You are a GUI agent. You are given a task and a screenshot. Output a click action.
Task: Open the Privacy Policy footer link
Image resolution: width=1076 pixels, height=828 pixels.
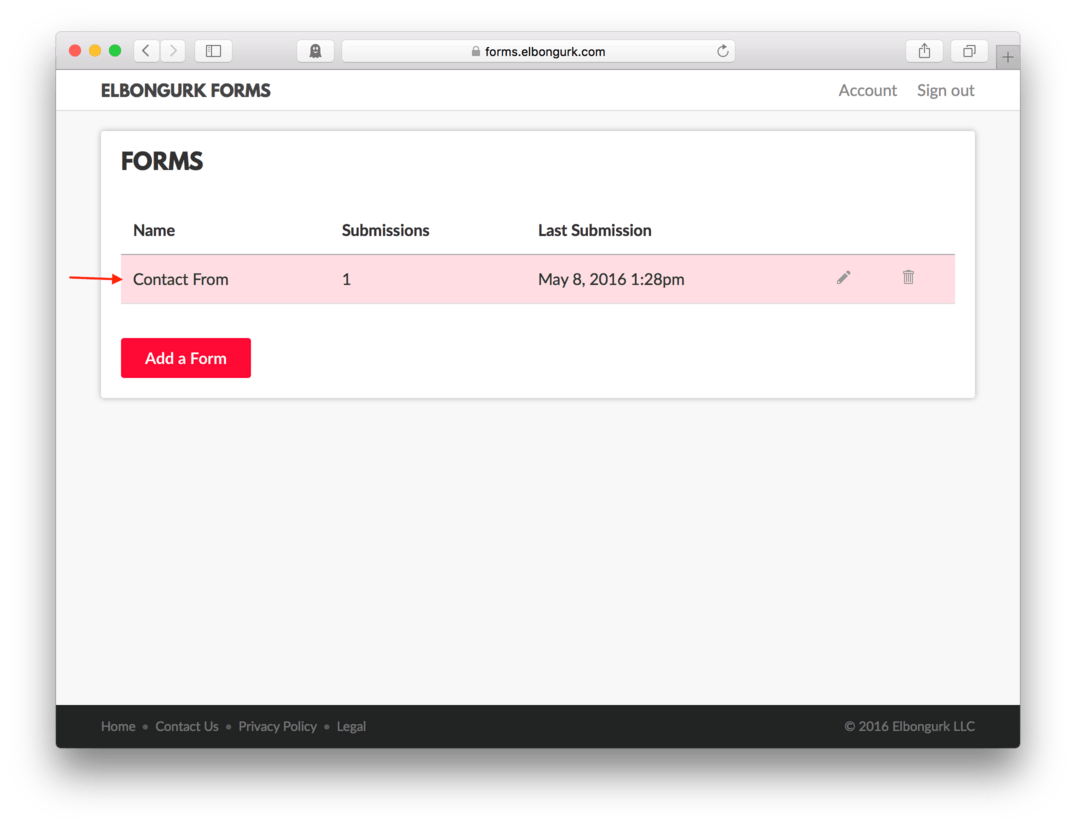[277, 726]
